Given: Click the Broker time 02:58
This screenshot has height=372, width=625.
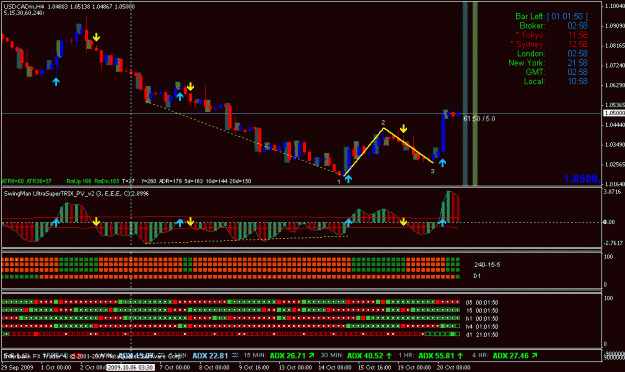Looking at the screenshot, I should coord(577,26).
